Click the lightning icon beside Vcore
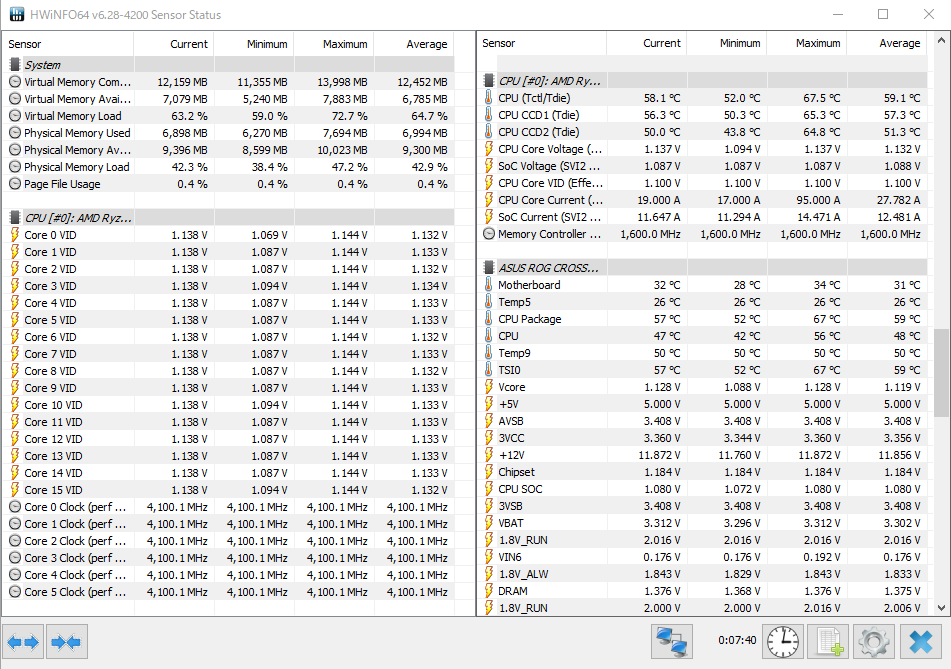The height and width of the screenshot is (669, 951). coord(489,386)
